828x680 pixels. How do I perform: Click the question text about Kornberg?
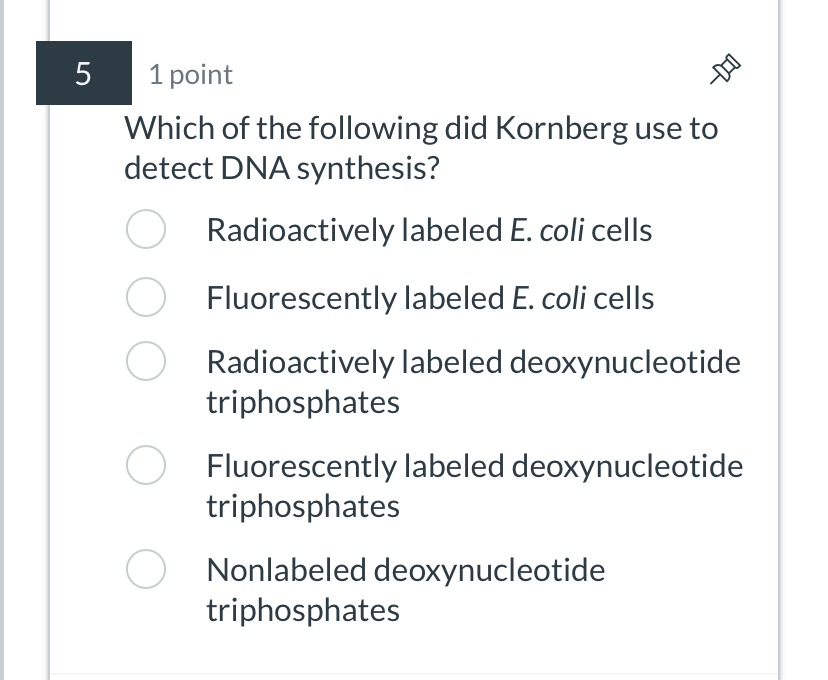(x=420, y=147)
